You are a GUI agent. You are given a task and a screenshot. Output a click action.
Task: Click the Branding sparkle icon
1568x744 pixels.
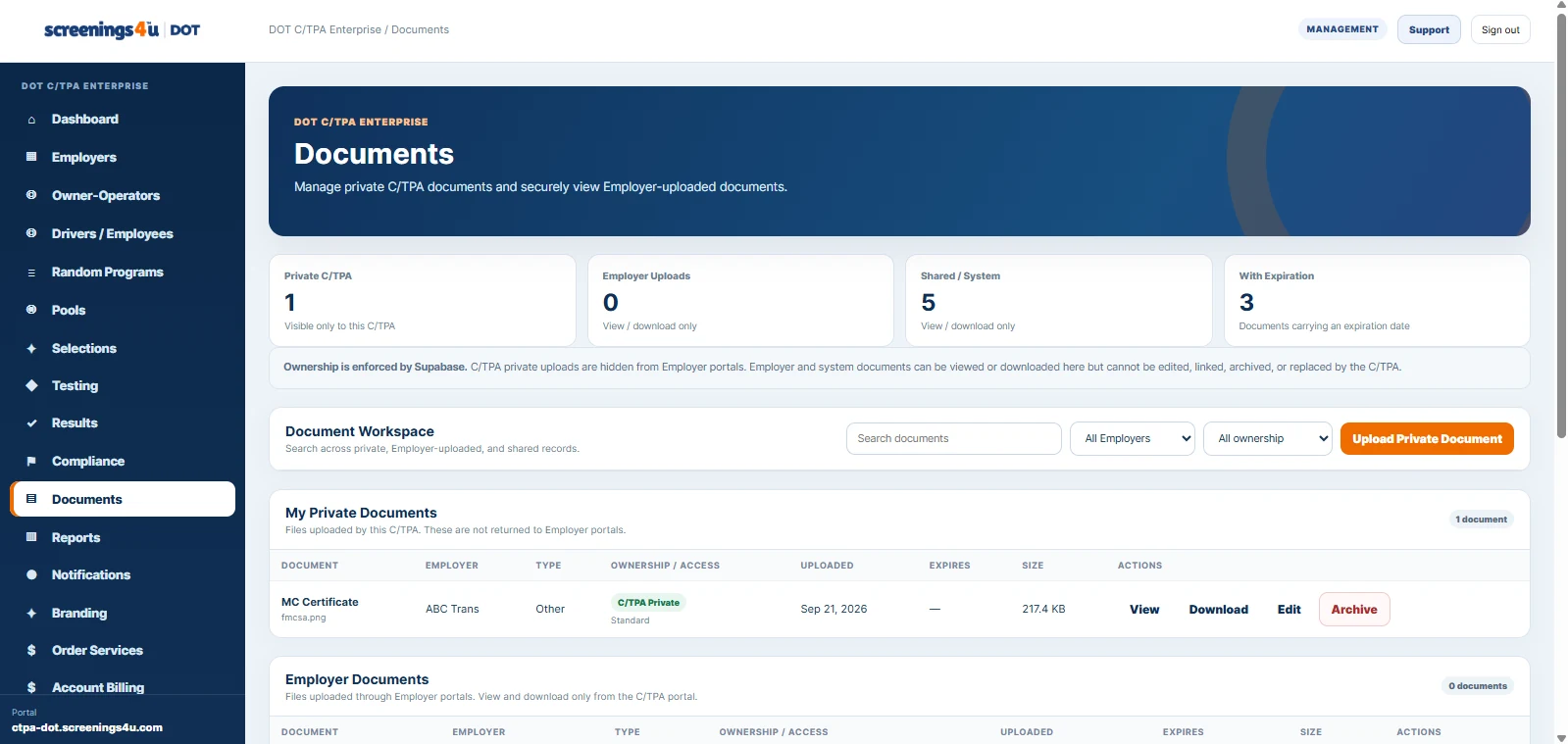coord(31,613)
